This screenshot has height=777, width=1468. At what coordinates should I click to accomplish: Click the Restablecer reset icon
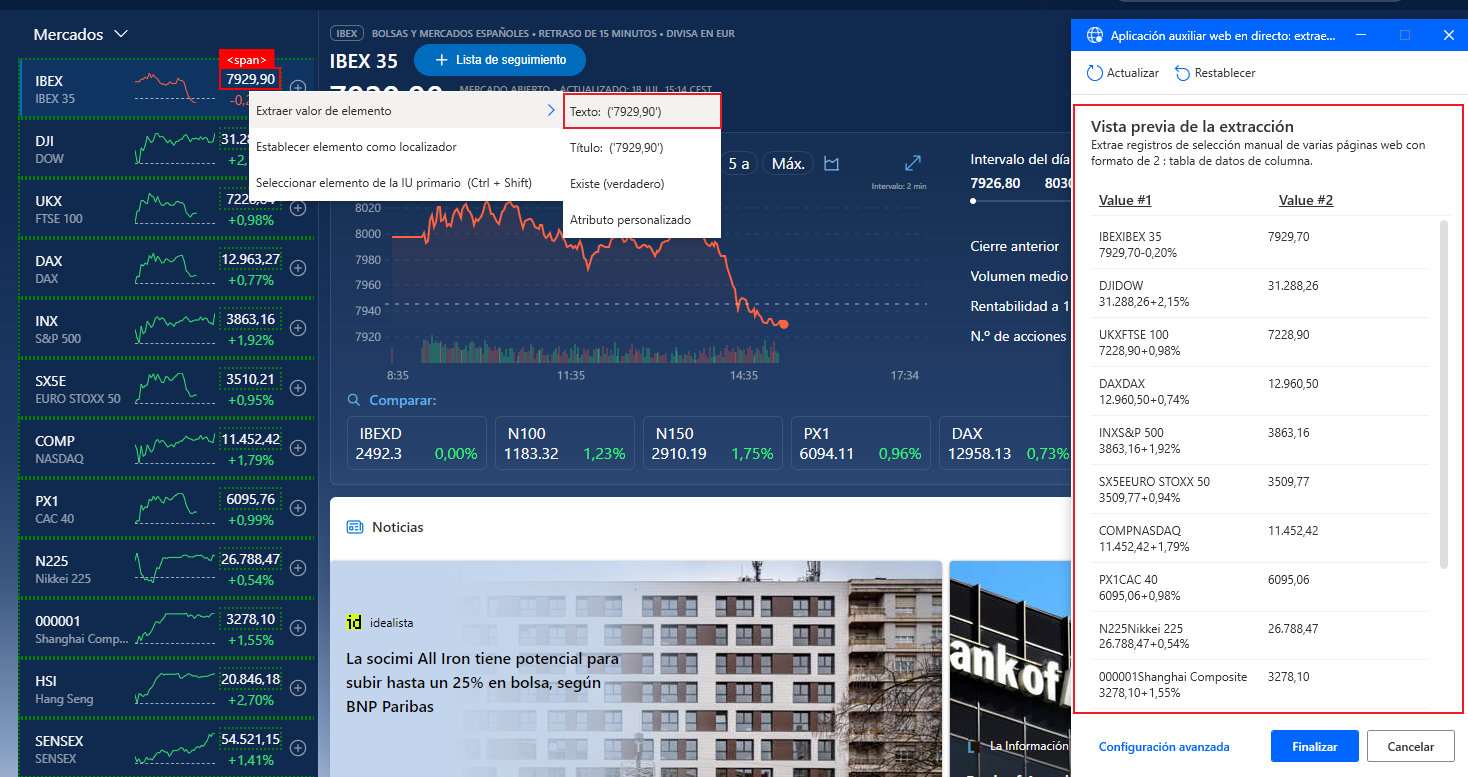[1184, 72]
